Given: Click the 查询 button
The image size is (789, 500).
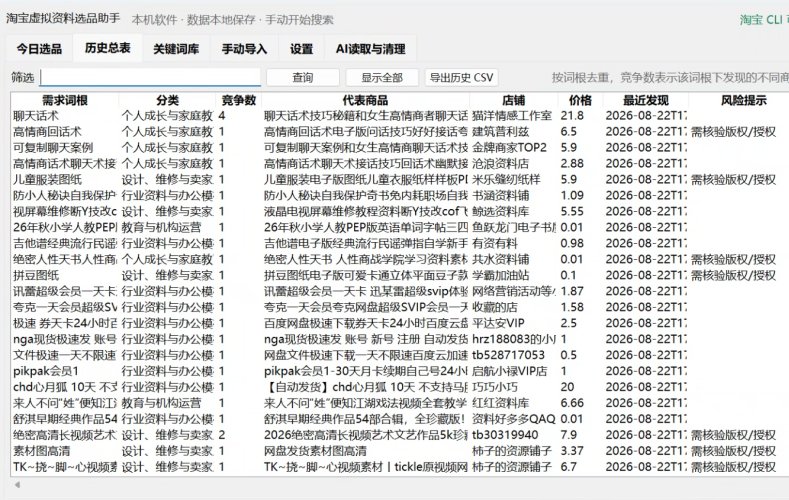Looking at the screenshot, I should point(303,77).
